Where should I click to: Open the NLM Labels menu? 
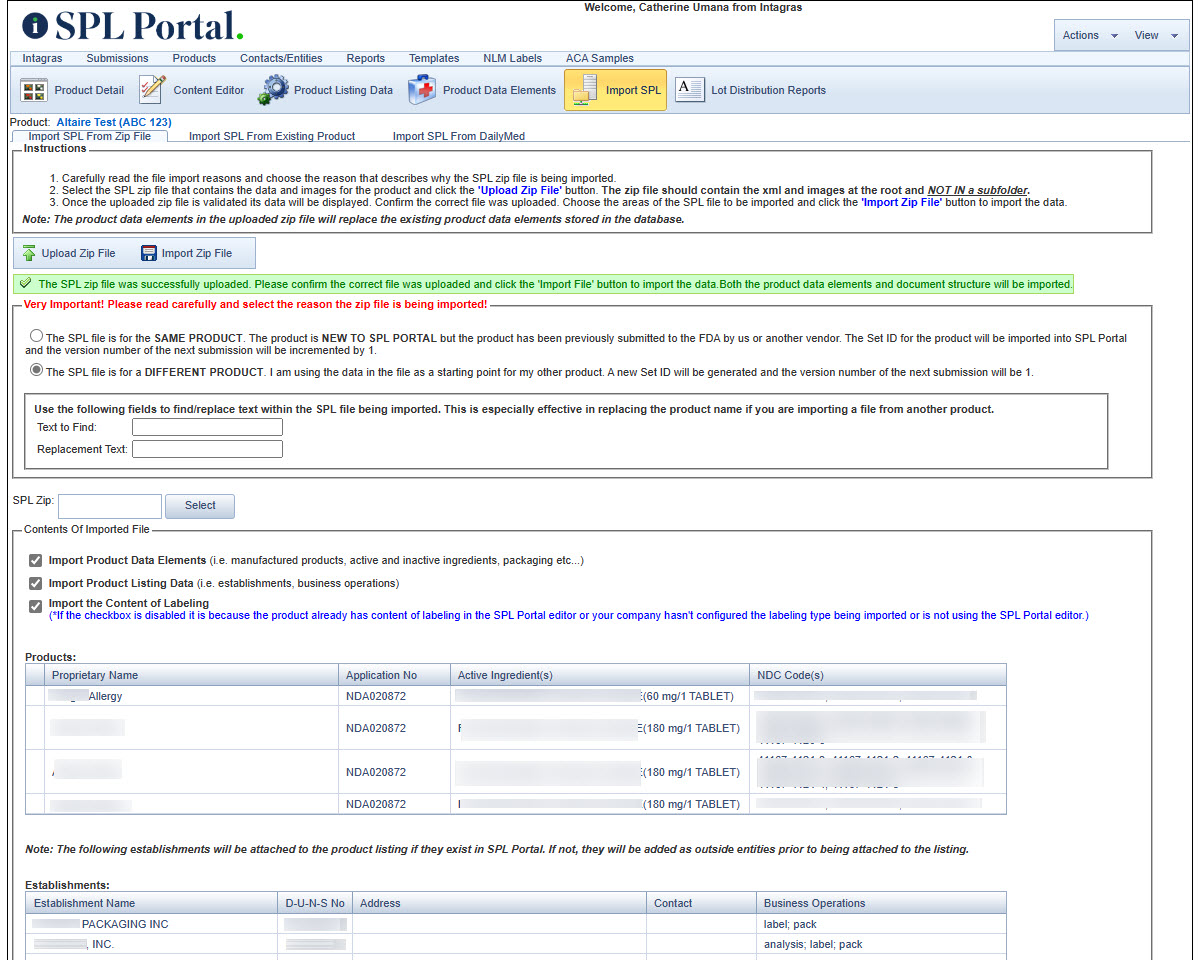click(512, 58)
